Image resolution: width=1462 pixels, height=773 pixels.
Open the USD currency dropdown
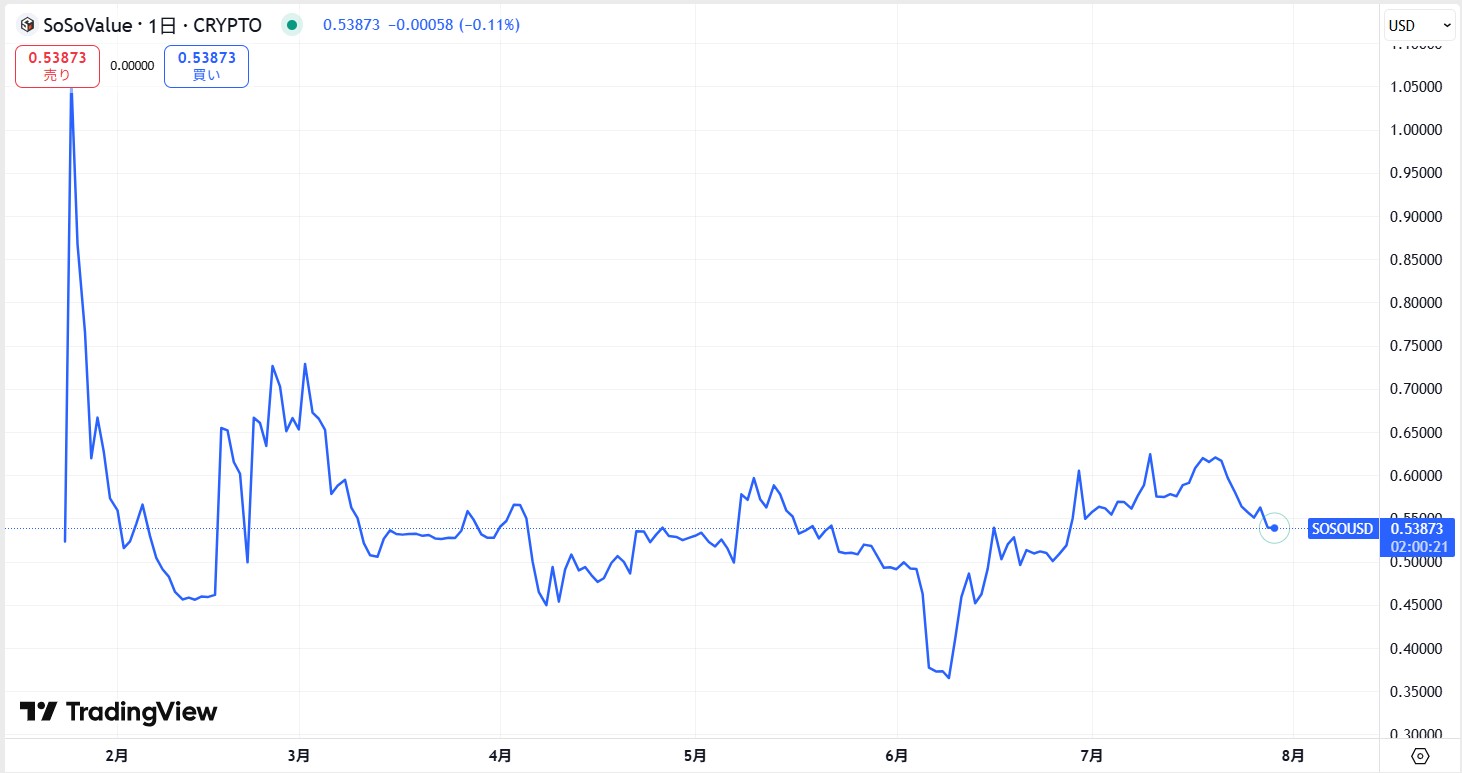click(1420, 26)
